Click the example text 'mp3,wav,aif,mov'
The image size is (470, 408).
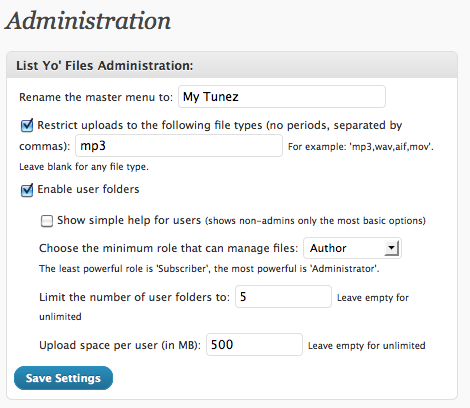[x=390, y=147]
